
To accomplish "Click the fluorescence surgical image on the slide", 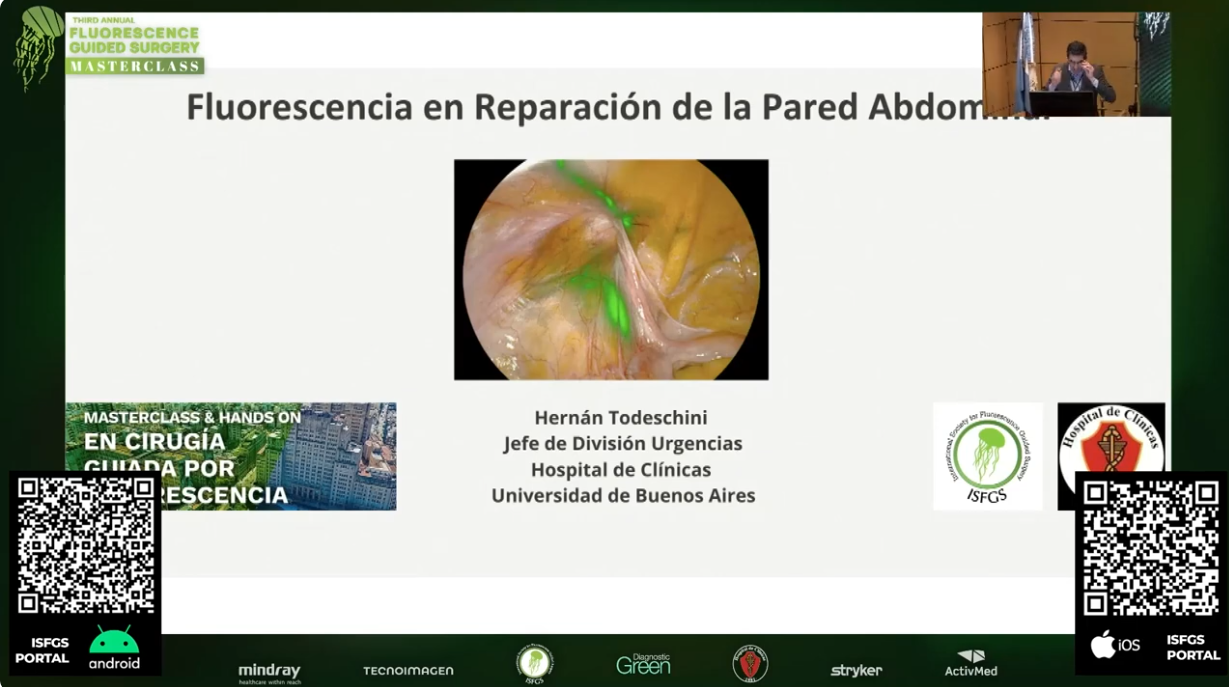I will click(611, 269).
